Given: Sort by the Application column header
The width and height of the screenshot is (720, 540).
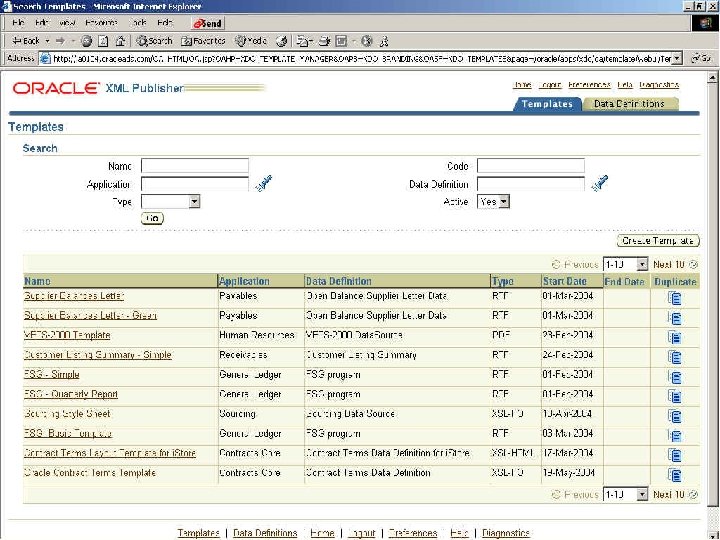Looking at the screenshot, I should click(x=244, y=281).
